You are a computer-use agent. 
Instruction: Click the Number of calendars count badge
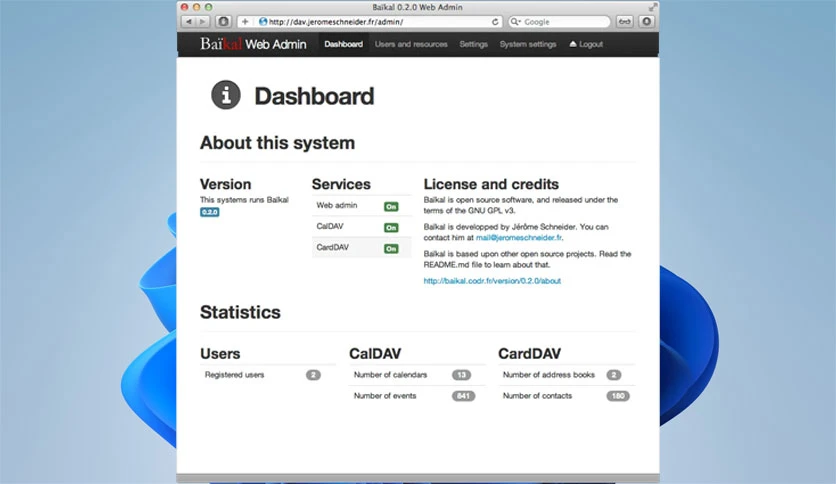click(462, 375)
